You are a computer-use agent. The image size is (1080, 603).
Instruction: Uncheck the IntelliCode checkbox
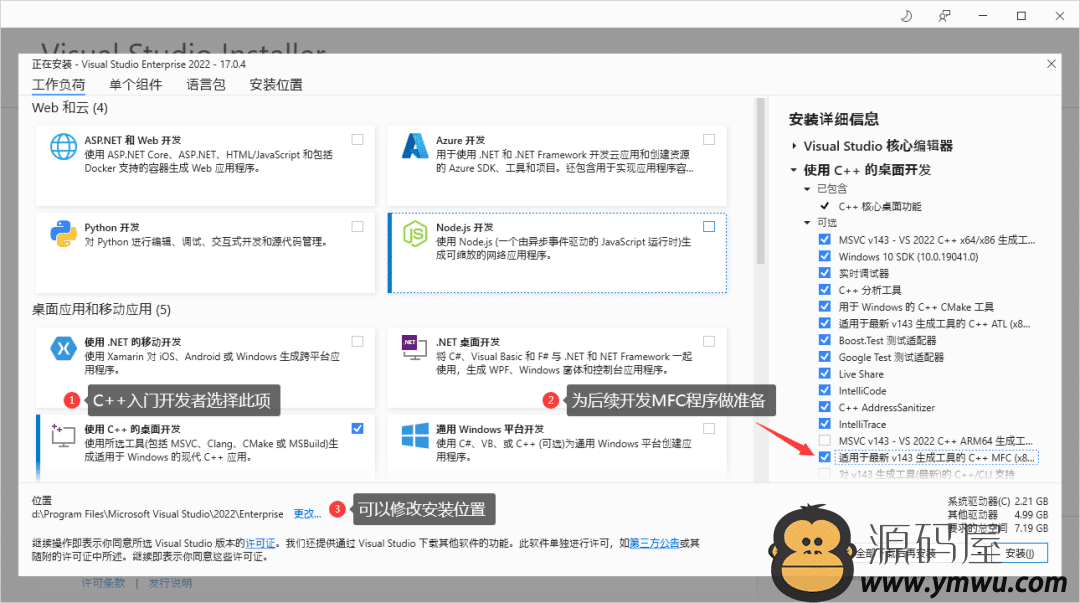[824, 391]
